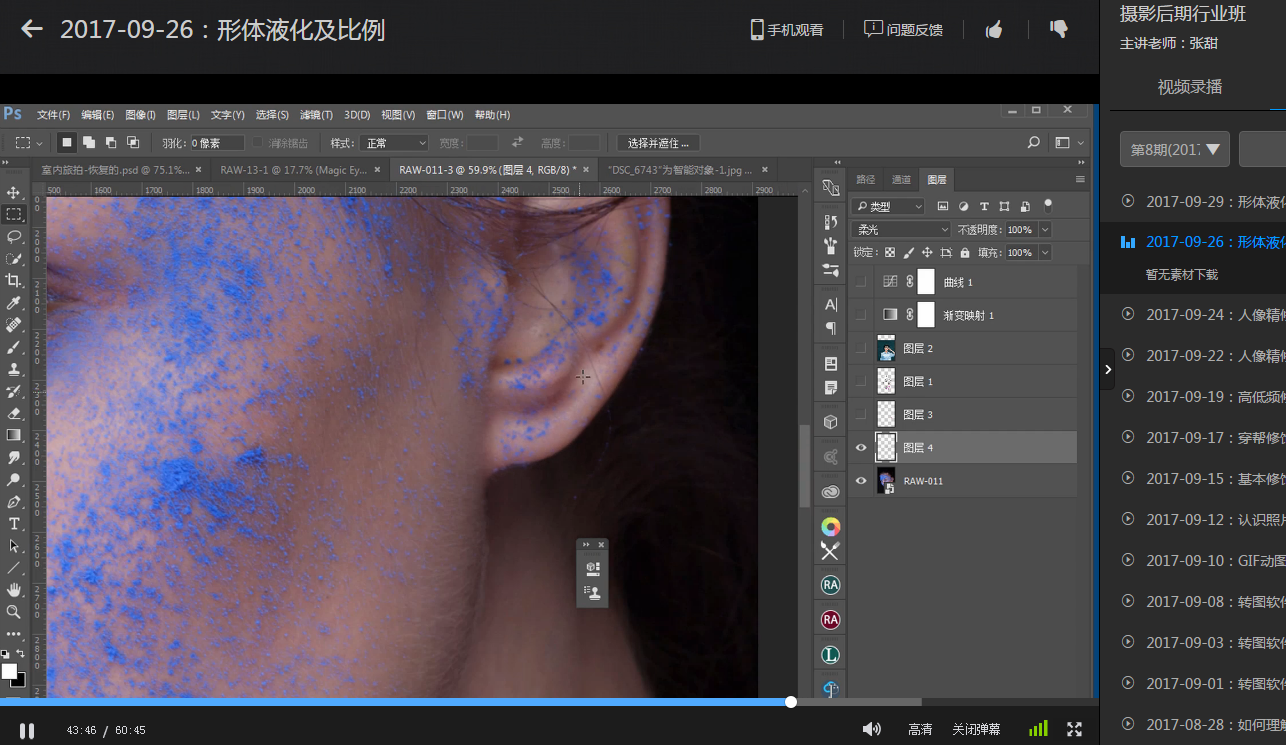Select the Path Selection tool

click(14, 546)
